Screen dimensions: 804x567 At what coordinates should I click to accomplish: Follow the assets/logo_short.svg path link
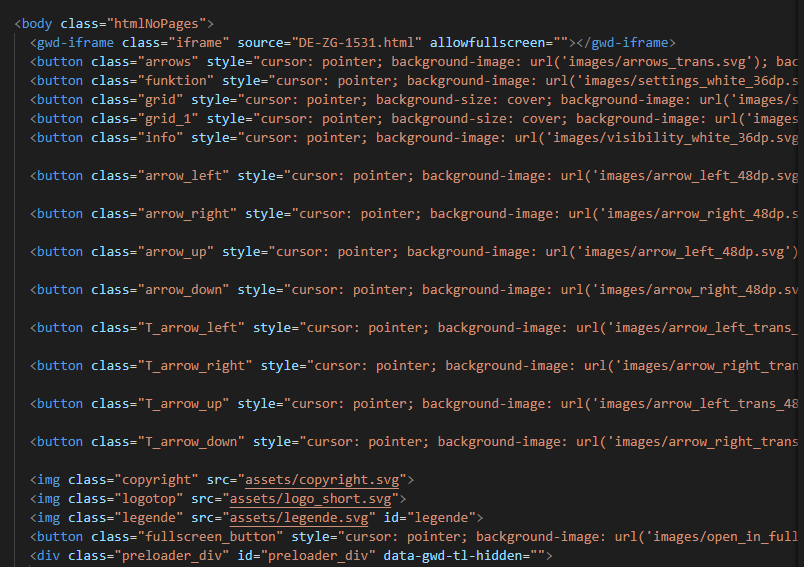click(317, 499)
